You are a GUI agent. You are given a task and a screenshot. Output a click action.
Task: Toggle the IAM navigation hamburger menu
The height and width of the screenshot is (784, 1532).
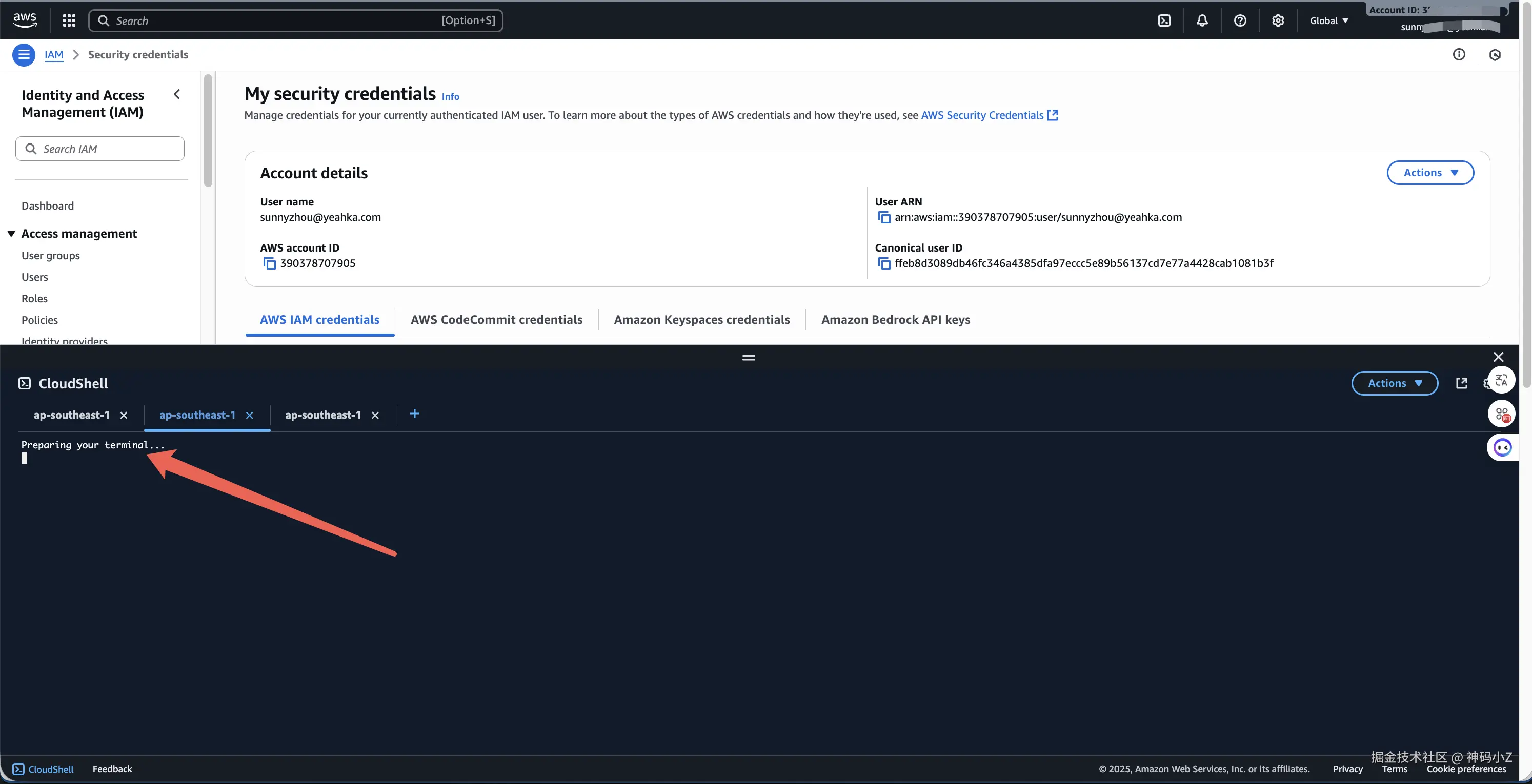tap(24, 55)
